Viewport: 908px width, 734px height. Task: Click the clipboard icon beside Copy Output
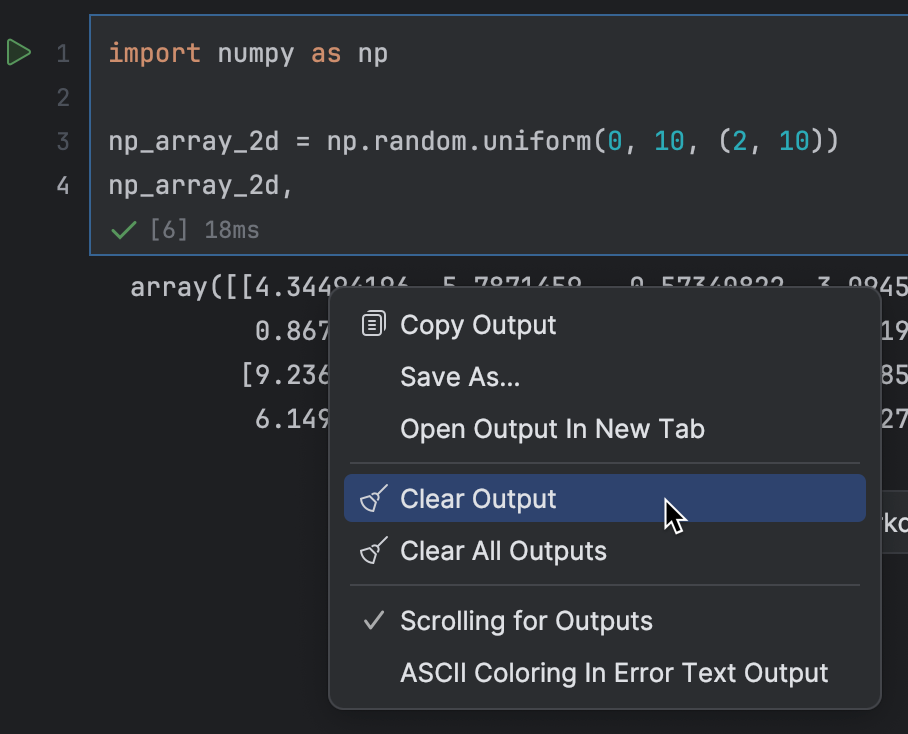click(373, 323)
